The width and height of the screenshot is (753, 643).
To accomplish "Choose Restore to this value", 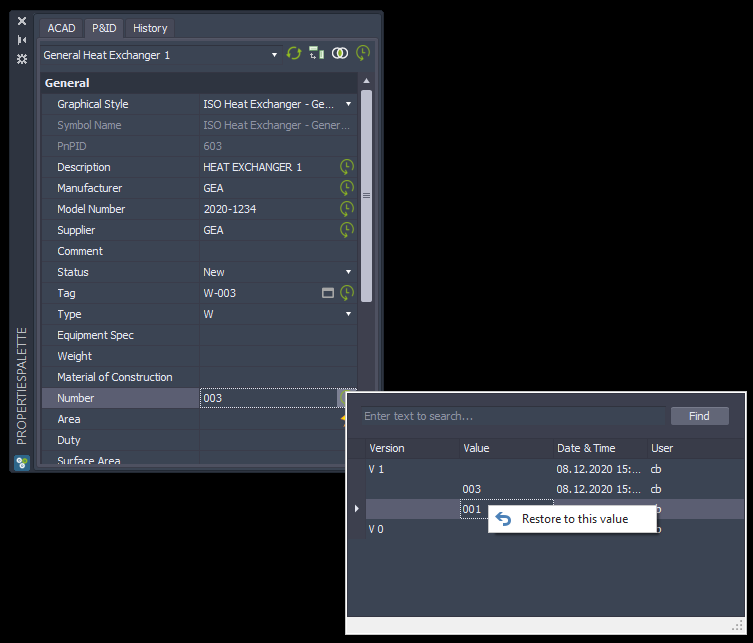I will point(574,519).
